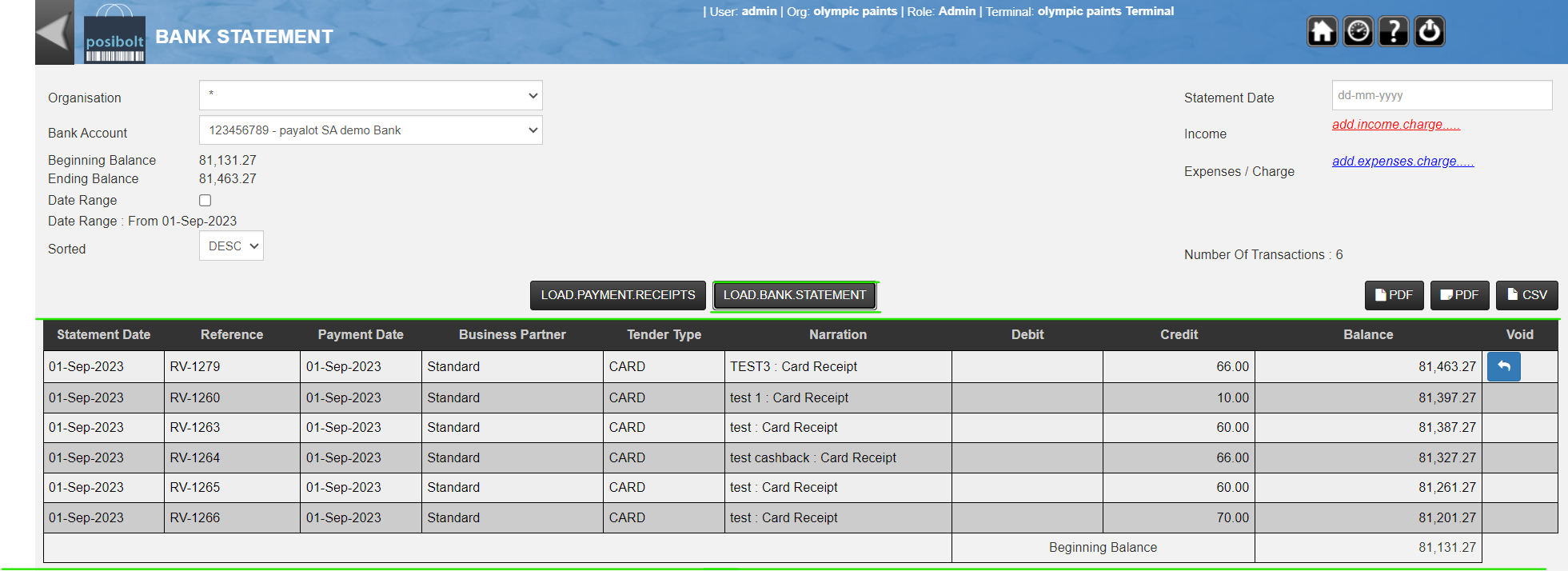Image resolution: width=1568 pixels, height=571 pixels.
Task: Open the help question mark icon
Action: pos(1394,32)
